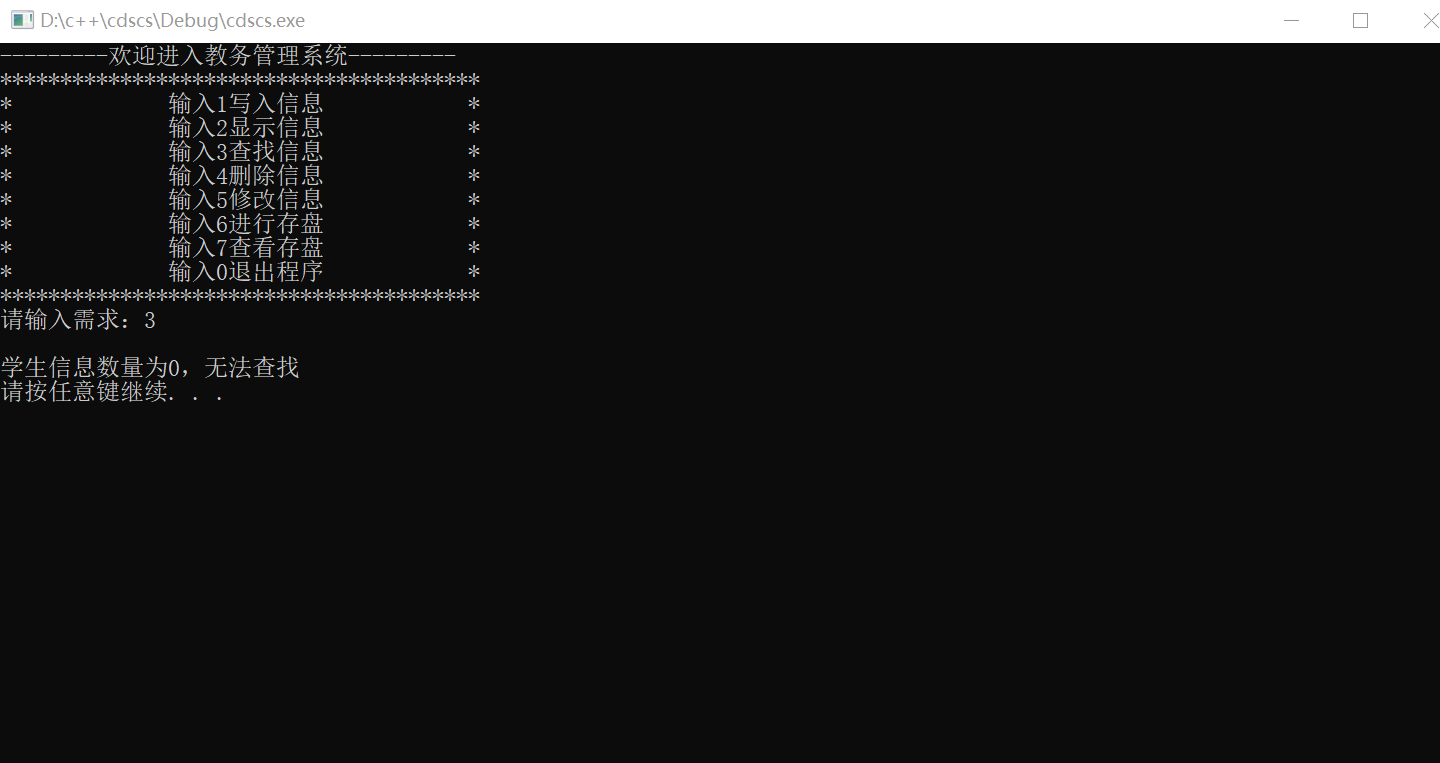Click the 请按任意键继续 prompt line
The height and width of the screenshot is (763, 1440).
pyautogui.click(x=112, y=392)
